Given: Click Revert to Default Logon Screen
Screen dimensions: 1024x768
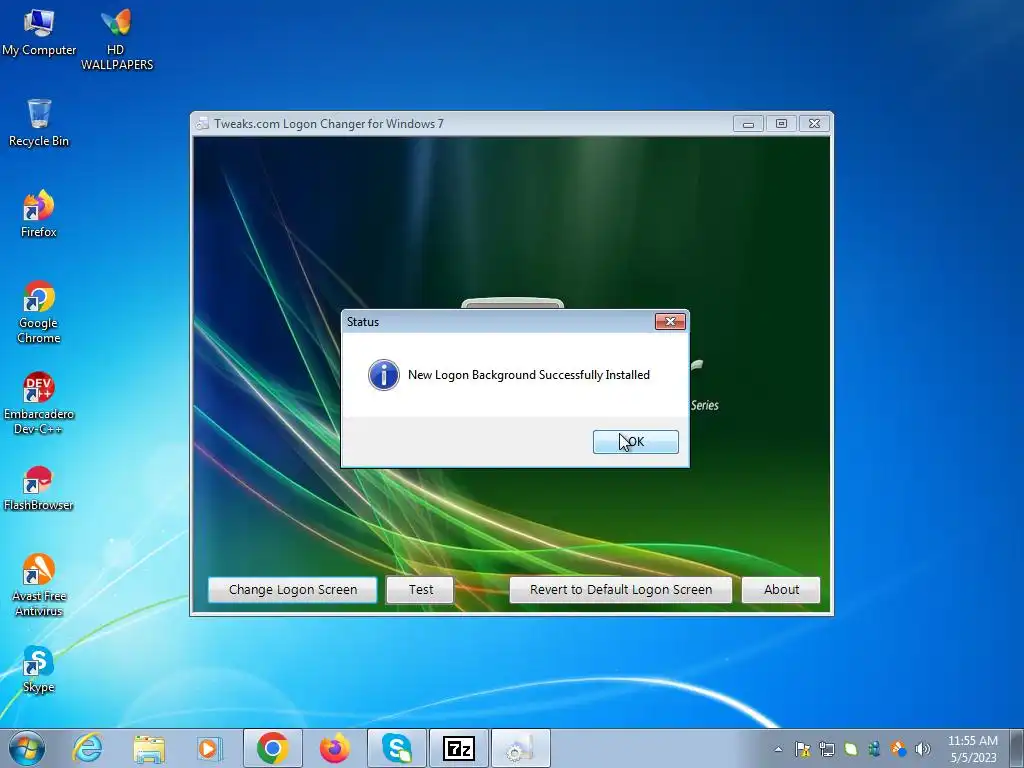Looking at the screenshot, I should coord(620,590).
